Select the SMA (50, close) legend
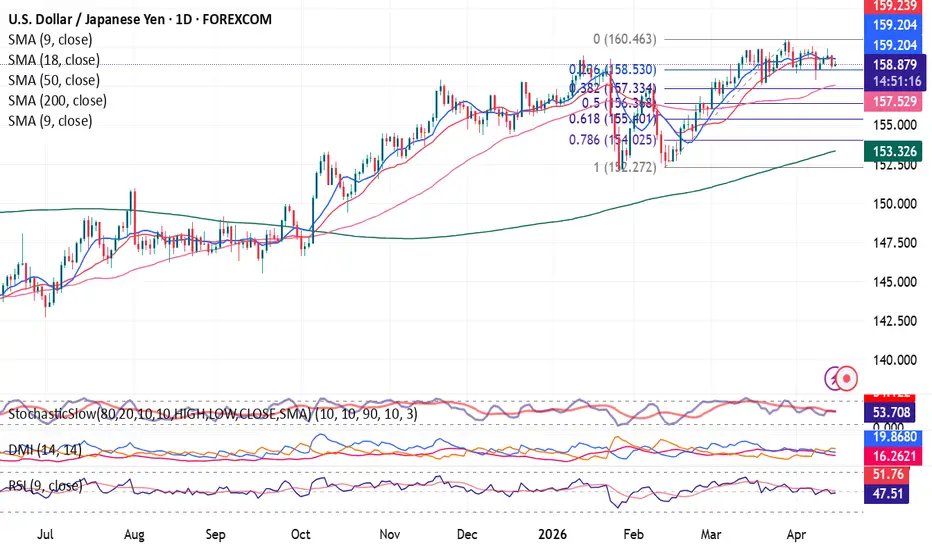Screen dimensions: 932x550 tap(54, 80)
